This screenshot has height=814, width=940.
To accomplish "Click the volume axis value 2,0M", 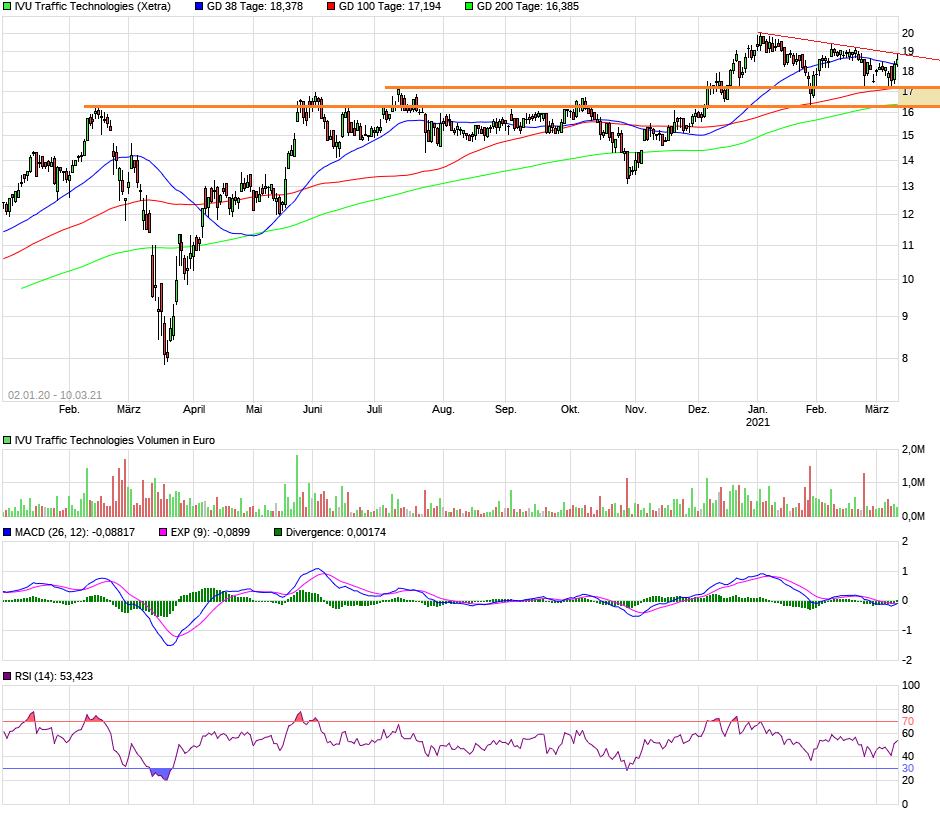I will [913, 450].
